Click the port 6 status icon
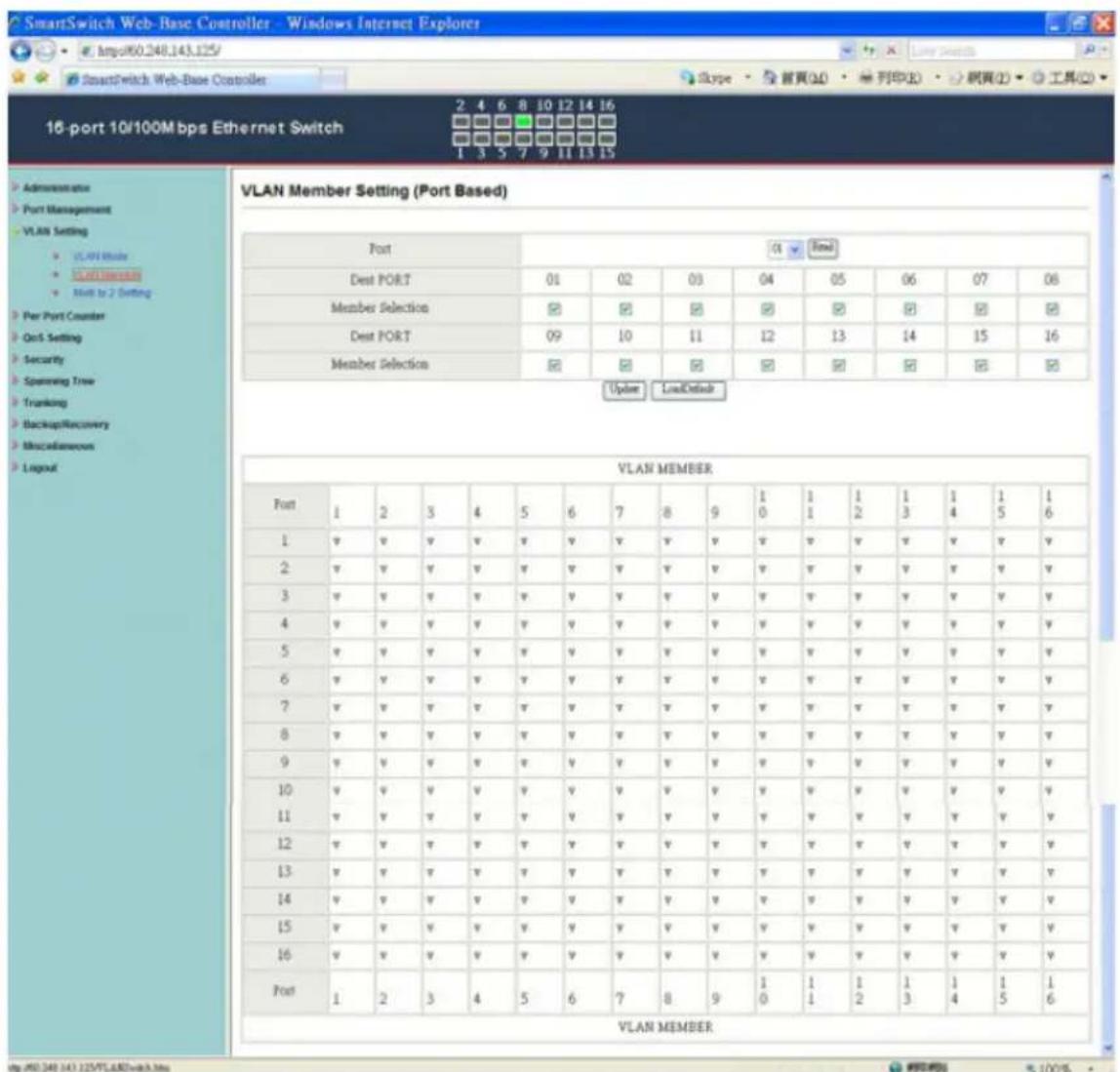 click(x=502, y=121)
